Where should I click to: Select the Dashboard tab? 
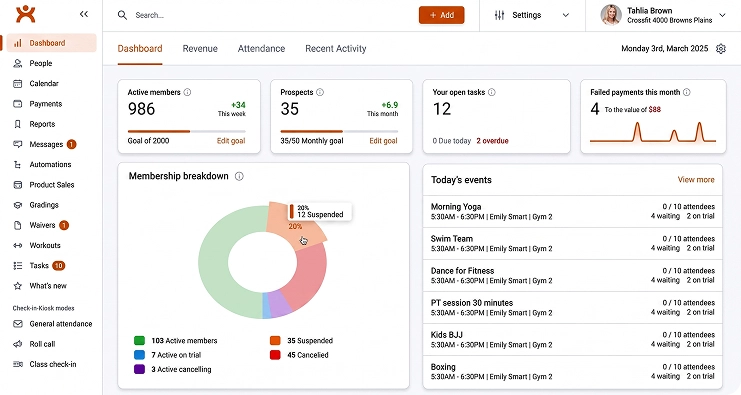(140, 49)
